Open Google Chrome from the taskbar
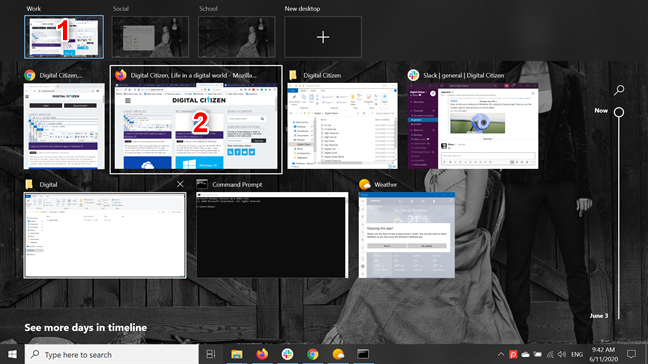648x364 pixels. coord(313,354)
